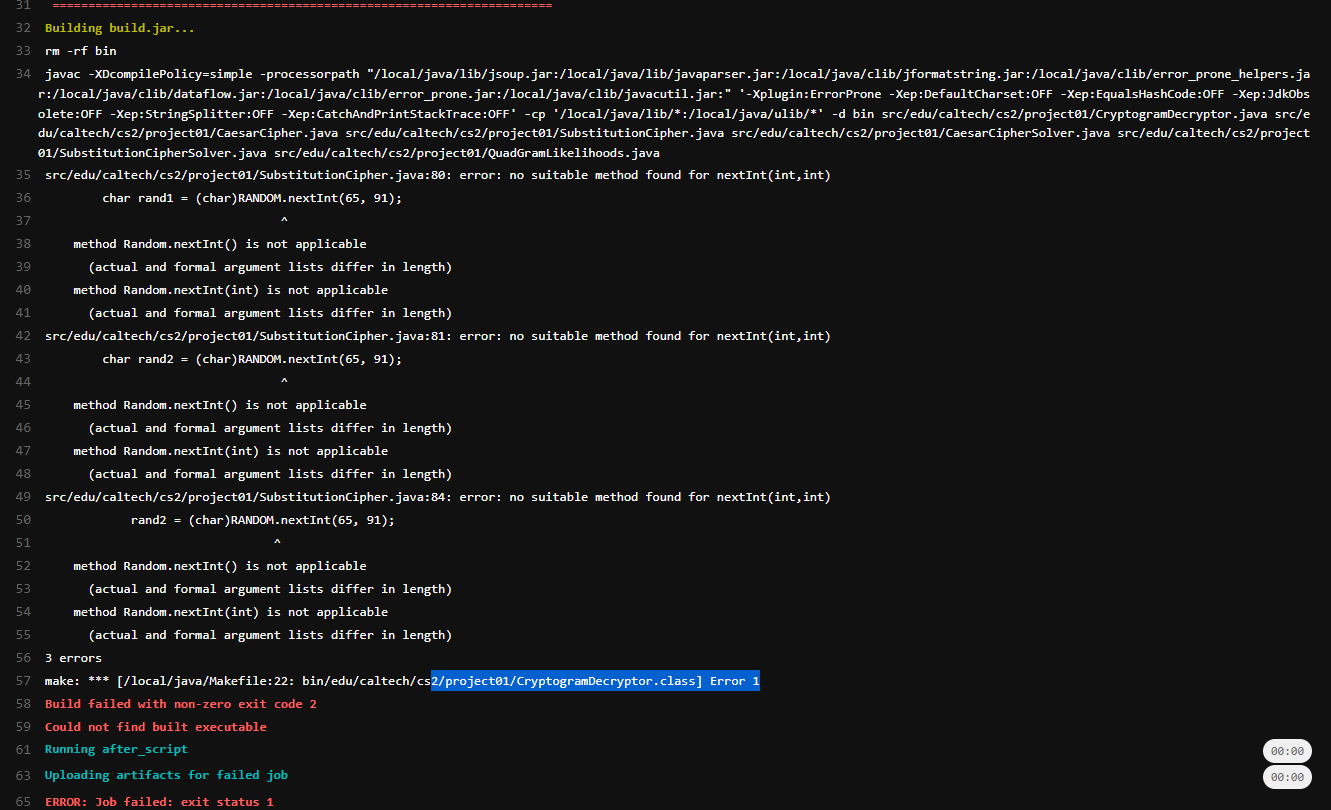
Task: Jump to line number 57 anchor
Action: pyautogui.click(x=23, y=681)
